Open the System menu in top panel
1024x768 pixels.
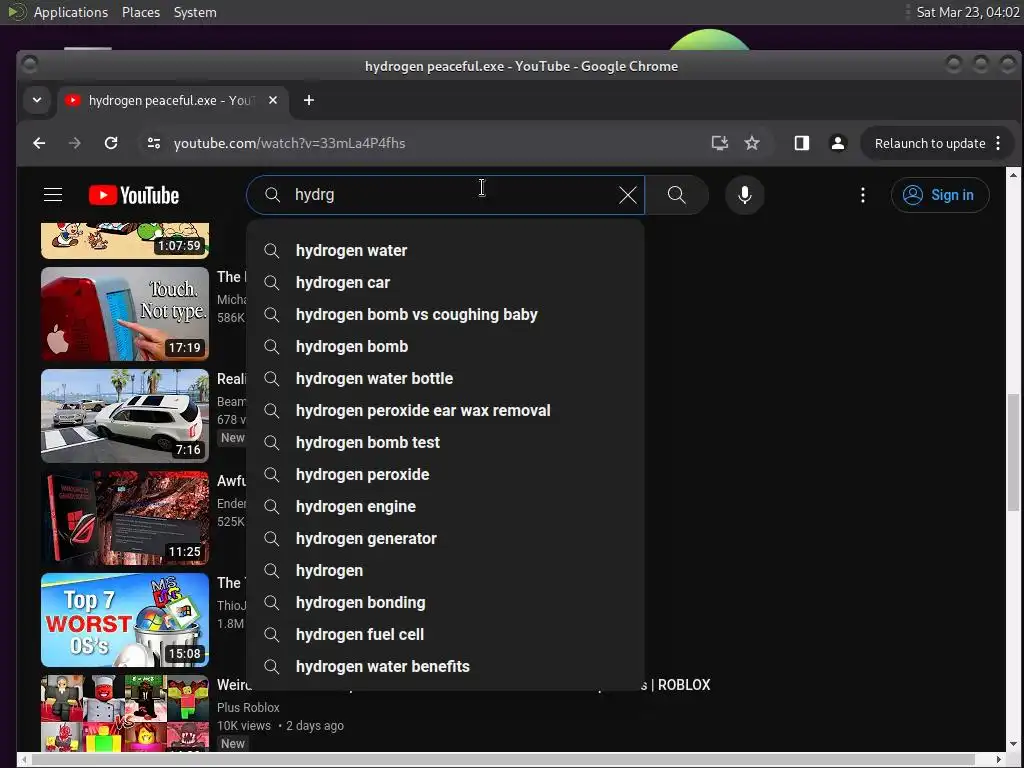[195, 12]
